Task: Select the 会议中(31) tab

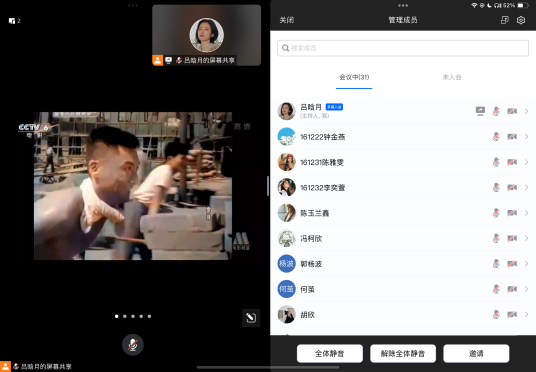Action: pos(354,77)
